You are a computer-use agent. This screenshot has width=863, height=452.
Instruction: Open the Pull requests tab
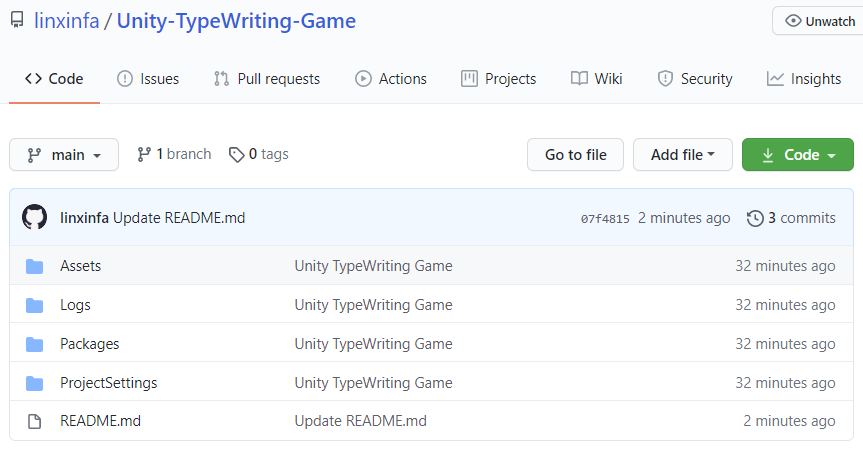(267, 79)
